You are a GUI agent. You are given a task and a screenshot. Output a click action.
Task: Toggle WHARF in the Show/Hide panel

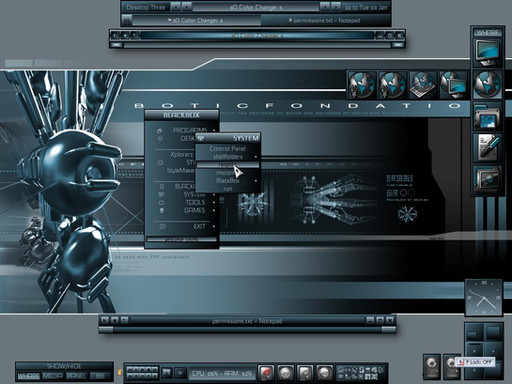click(x=28, y=376)
